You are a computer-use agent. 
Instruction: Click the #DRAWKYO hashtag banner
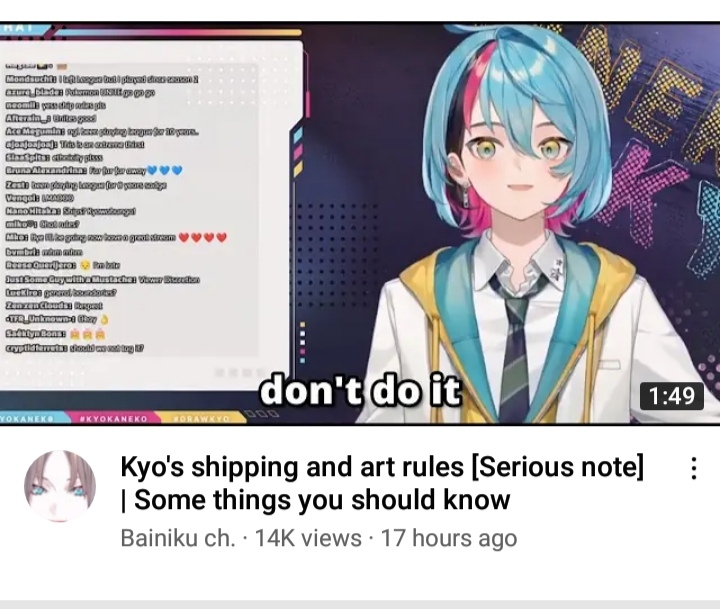tap(202, 418)
